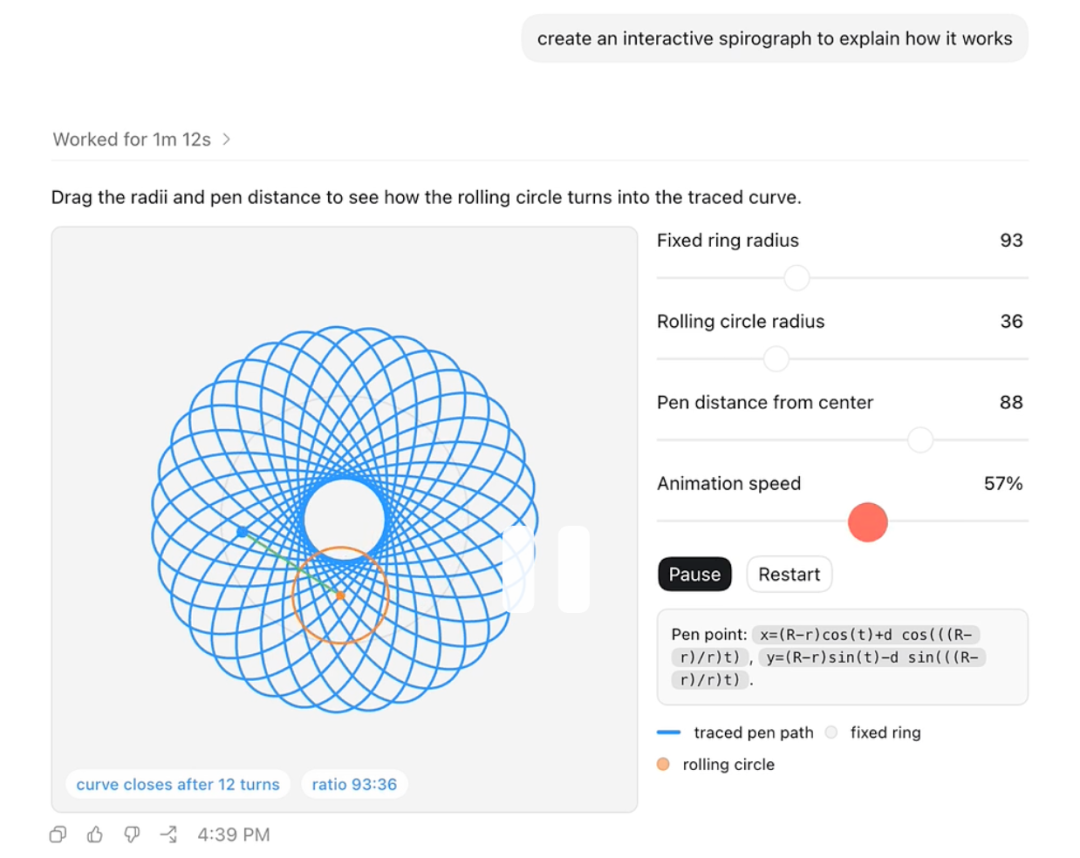Click the thumbs up icon
Screen dimensions: 1080x858
coord(95,835)
